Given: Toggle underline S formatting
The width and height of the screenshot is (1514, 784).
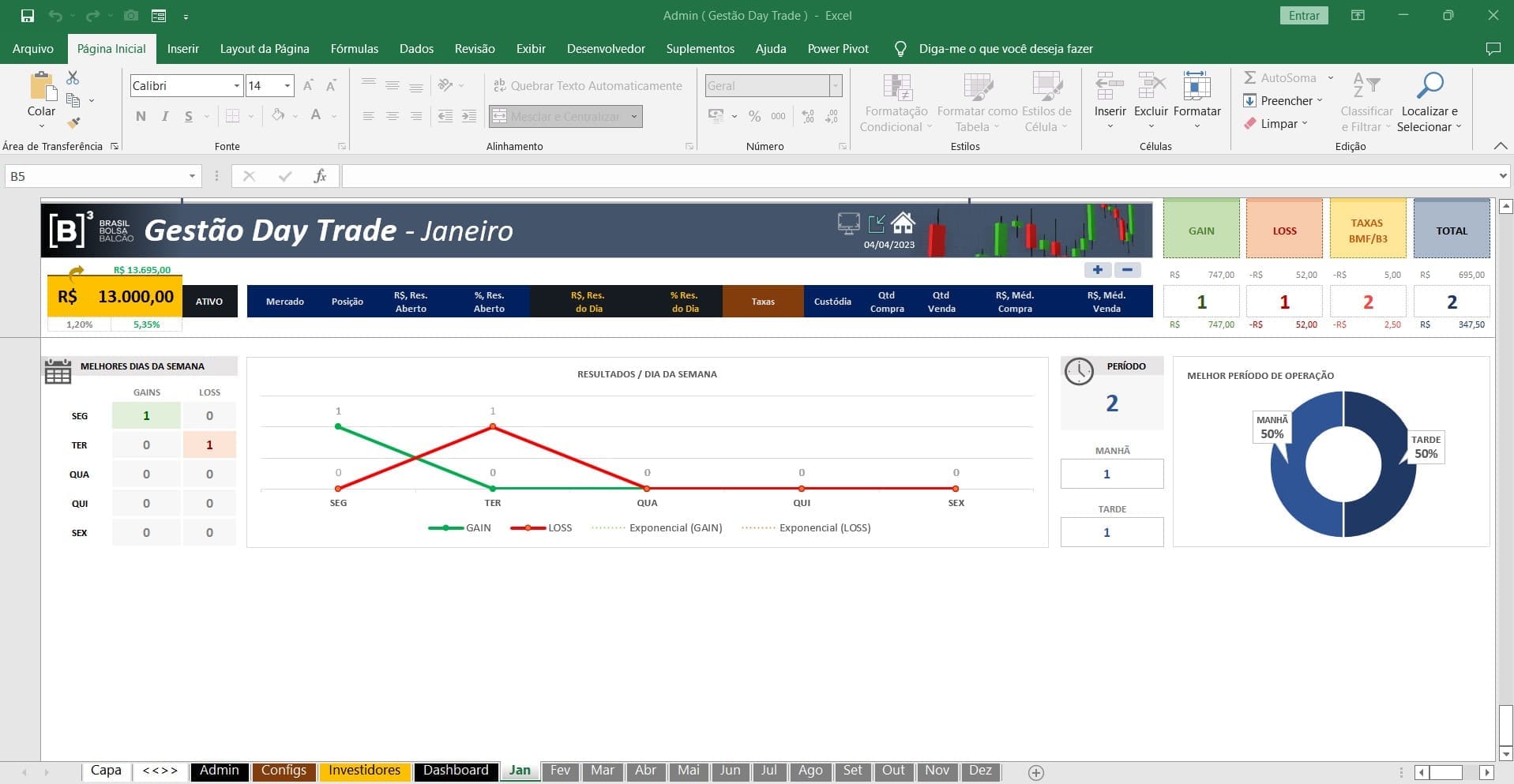Looking at the screenshot, I should click(188, 116).
